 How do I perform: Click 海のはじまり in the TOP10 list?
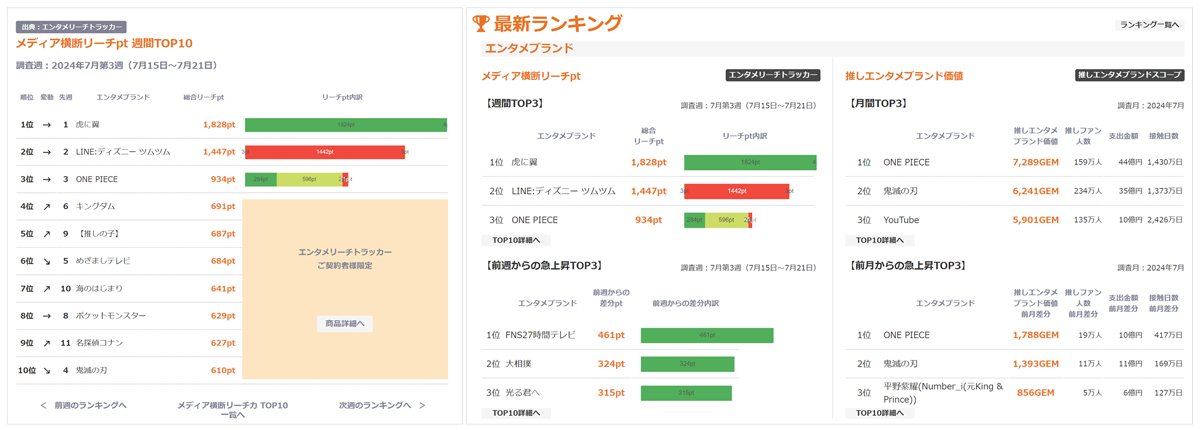(100, 289)
